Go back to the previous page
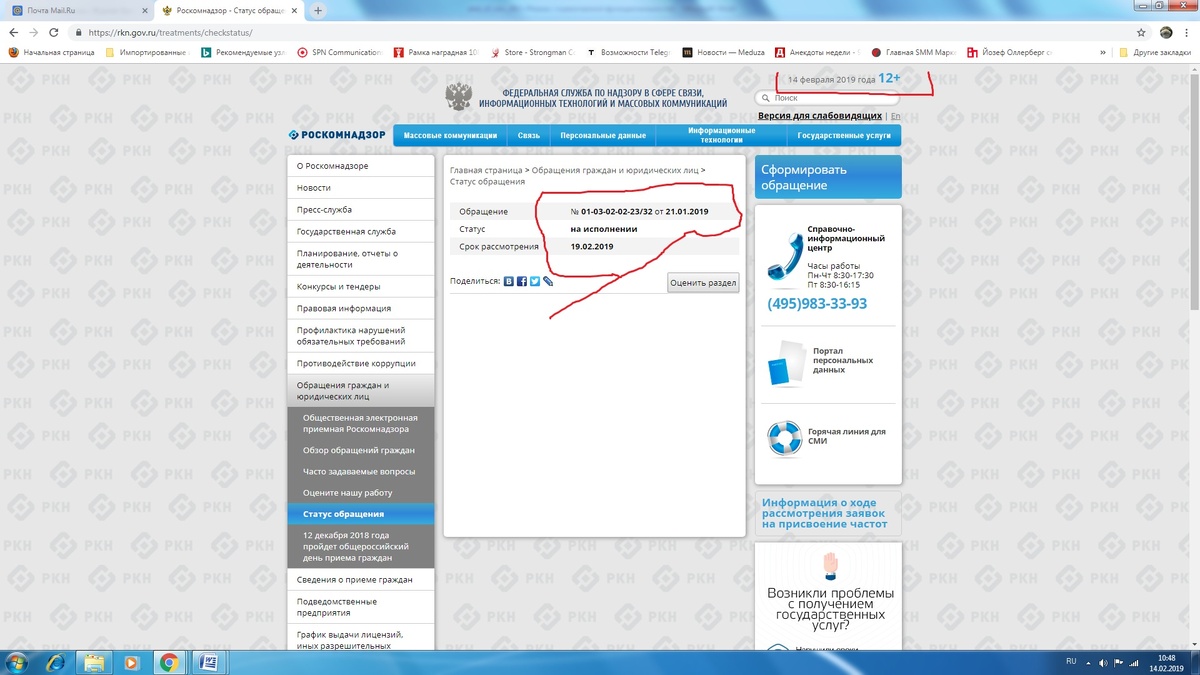1200x675 pixels. pyautogui.click(x=13, y=32)
